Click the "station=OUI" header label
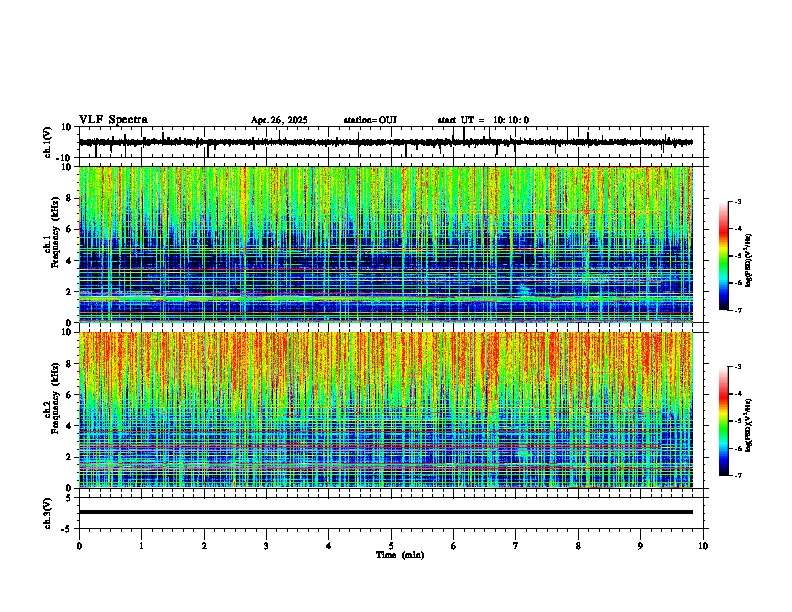 click(370, 120)
